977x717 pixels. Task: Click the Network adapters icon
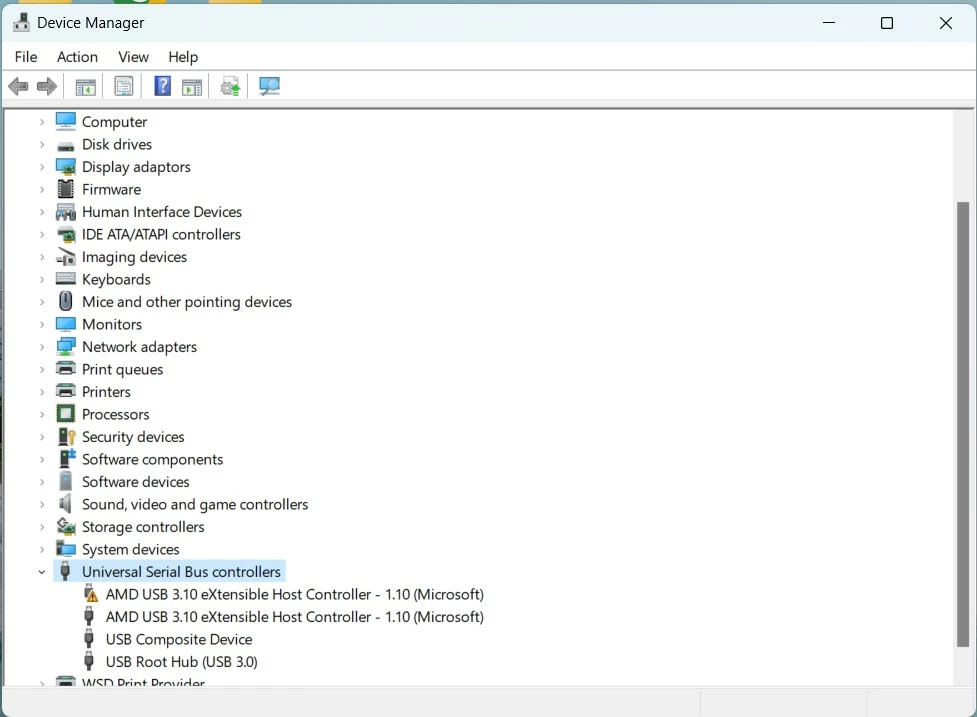65,347
